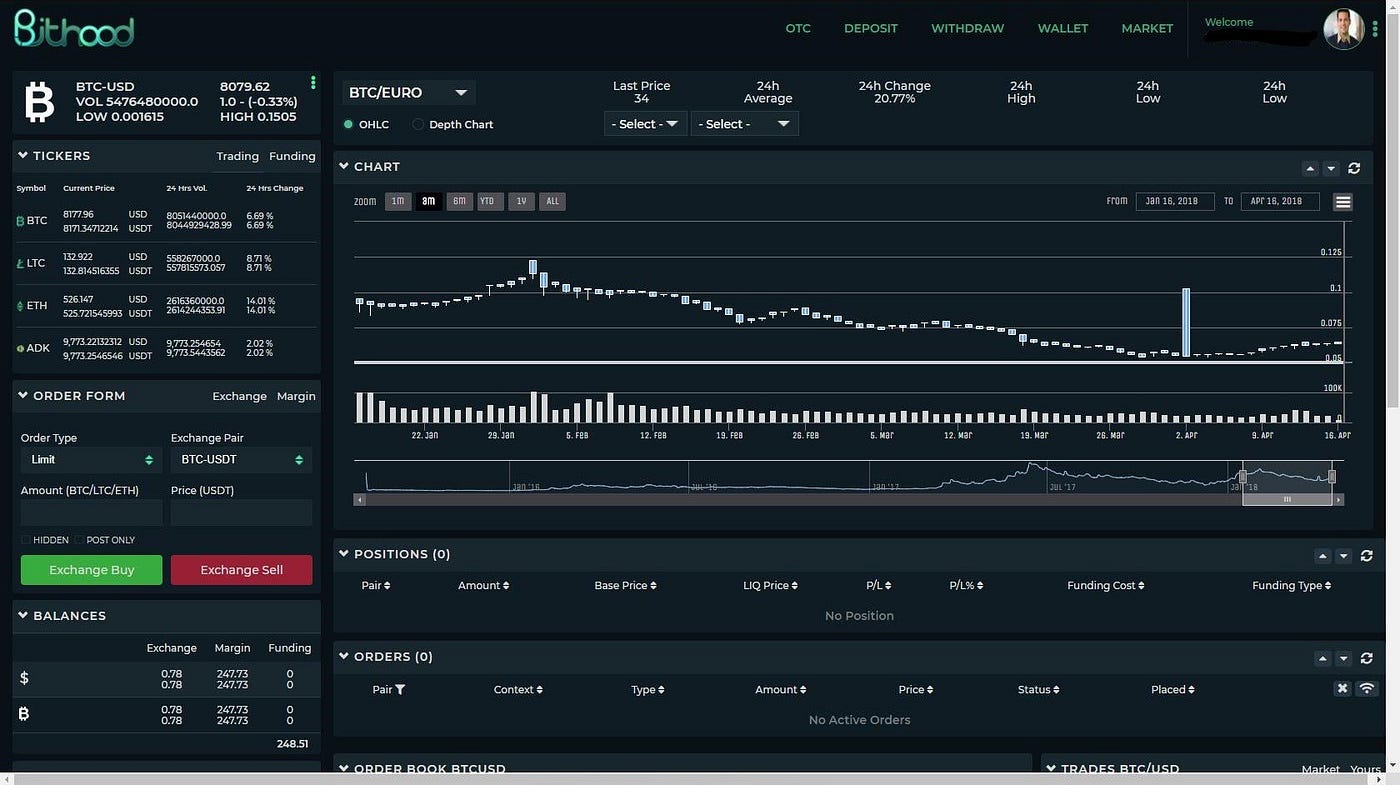Click the Amount input field in Order Form
Viewport: 1400px width, 785px height.
tap(91, 512)
